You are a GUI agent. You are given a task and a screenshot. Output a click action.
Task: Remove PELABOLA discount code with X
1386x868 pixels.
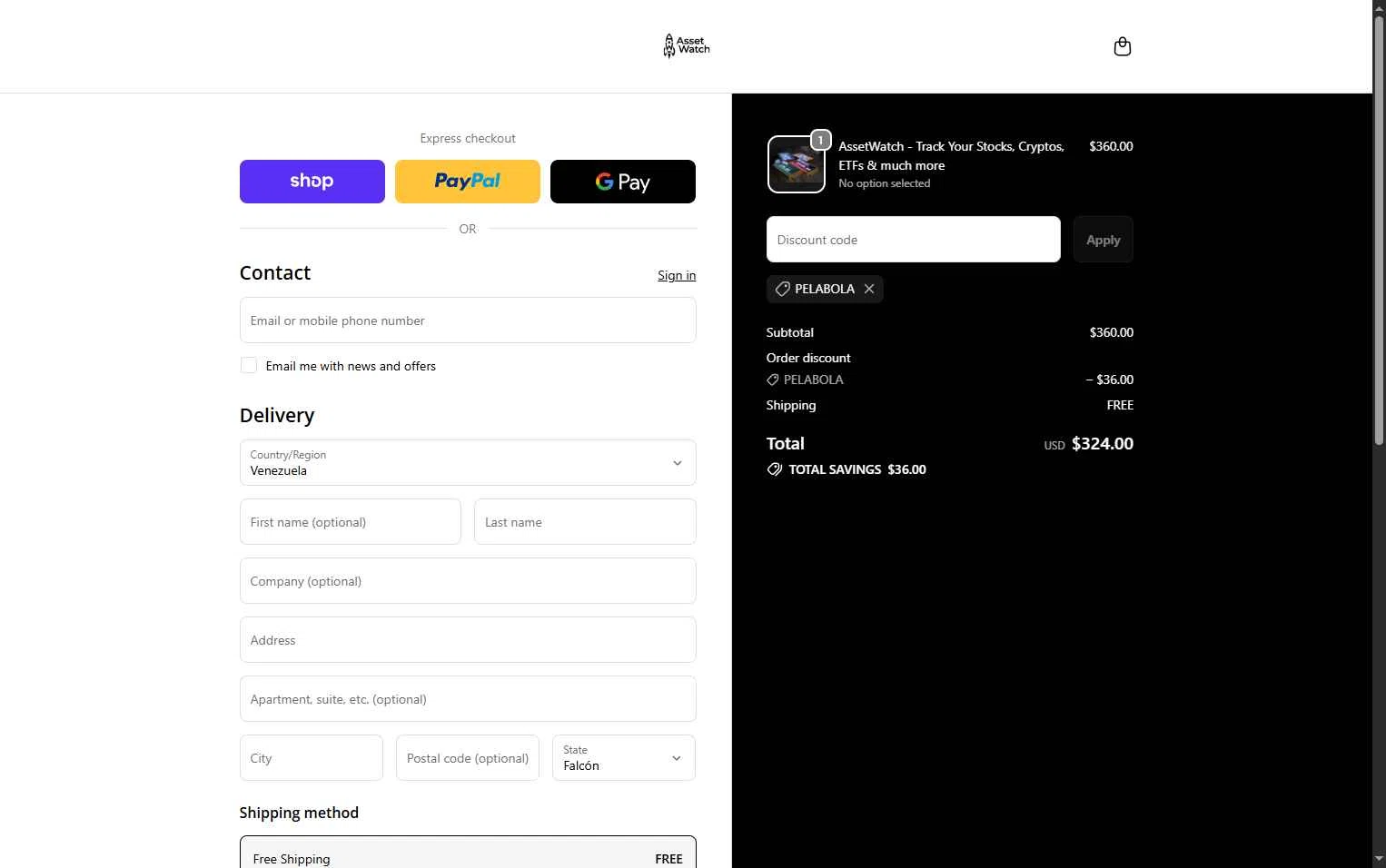869,289
